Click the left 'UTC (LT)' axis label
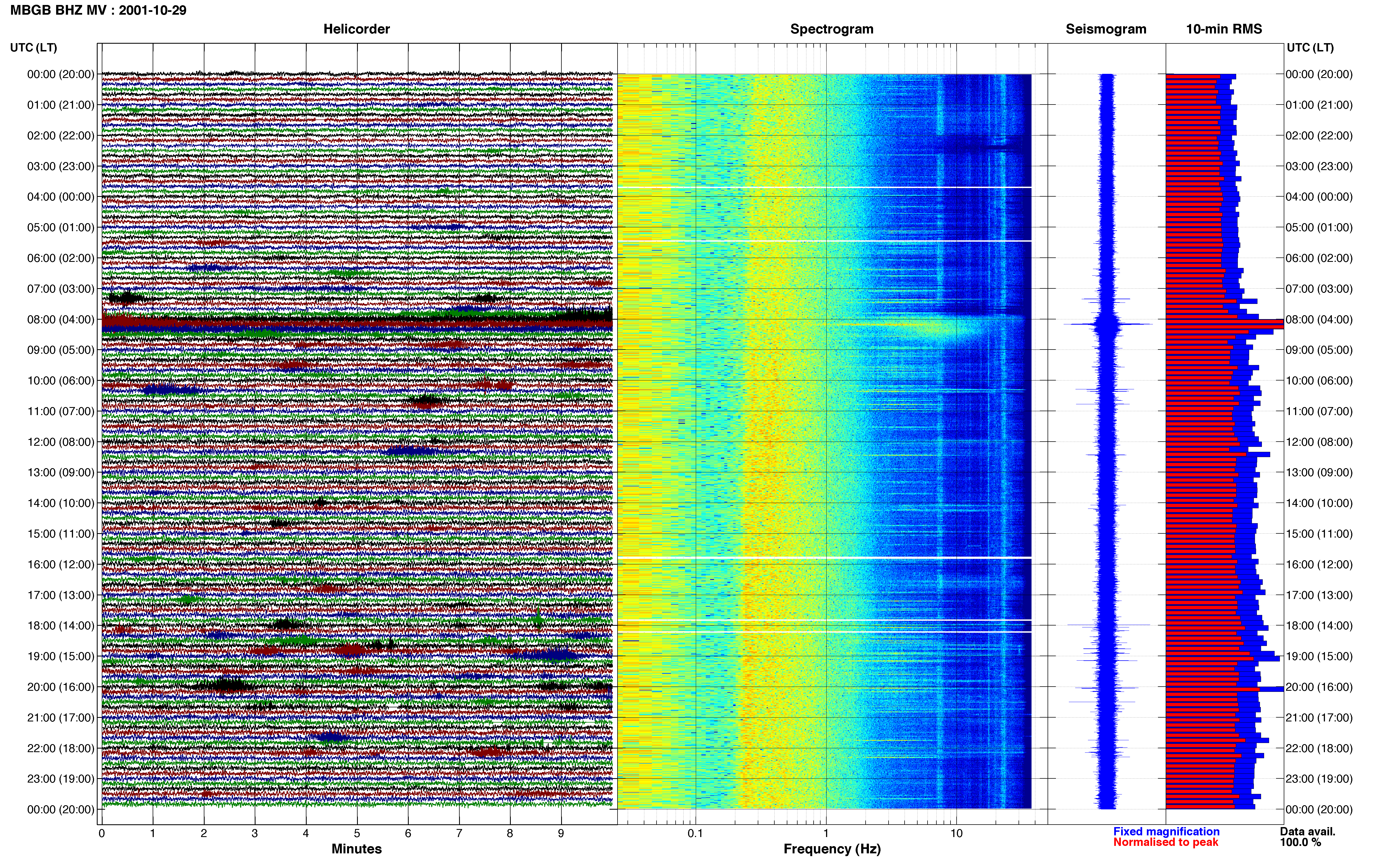 tap(34, 48)
